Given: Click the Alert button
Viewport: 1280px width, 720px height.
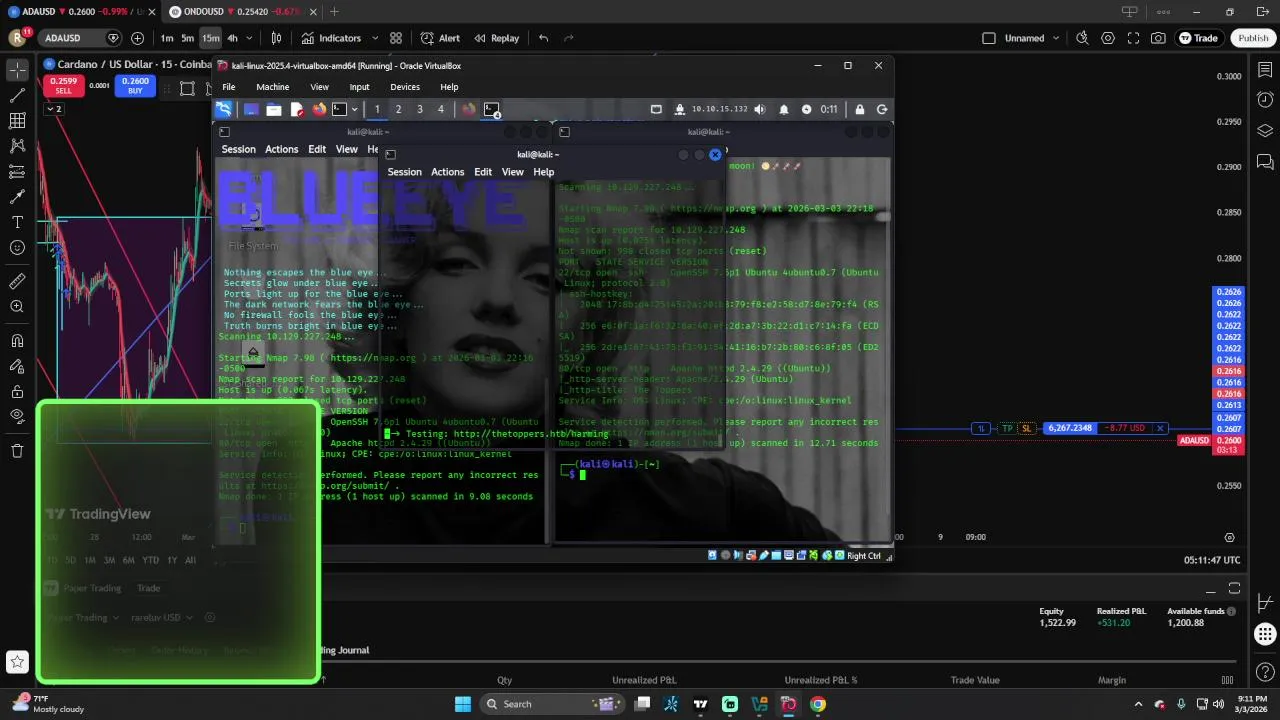Looking at the screenshot, I should tap(440, 38).
